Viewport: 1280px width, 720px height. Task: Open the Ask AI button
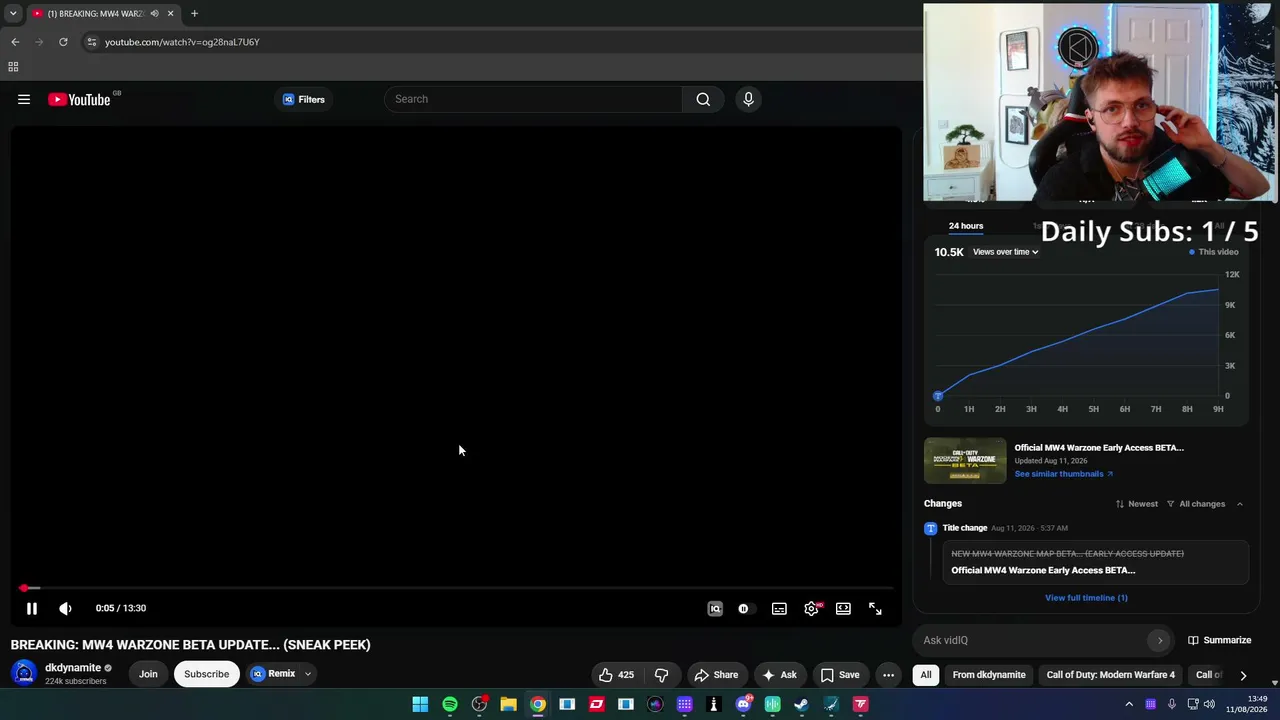click(x=779, y=675)
